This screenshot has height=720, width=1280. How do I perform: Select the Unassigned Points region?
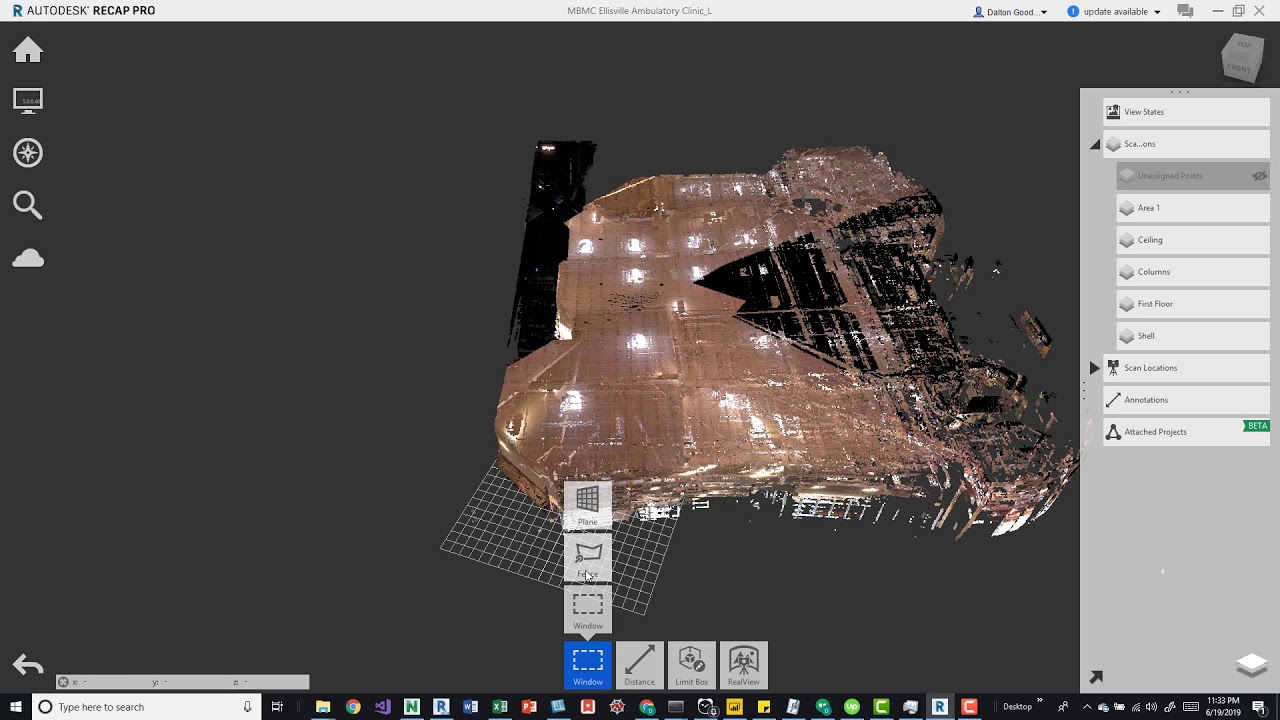click(x=1193, y=176)
